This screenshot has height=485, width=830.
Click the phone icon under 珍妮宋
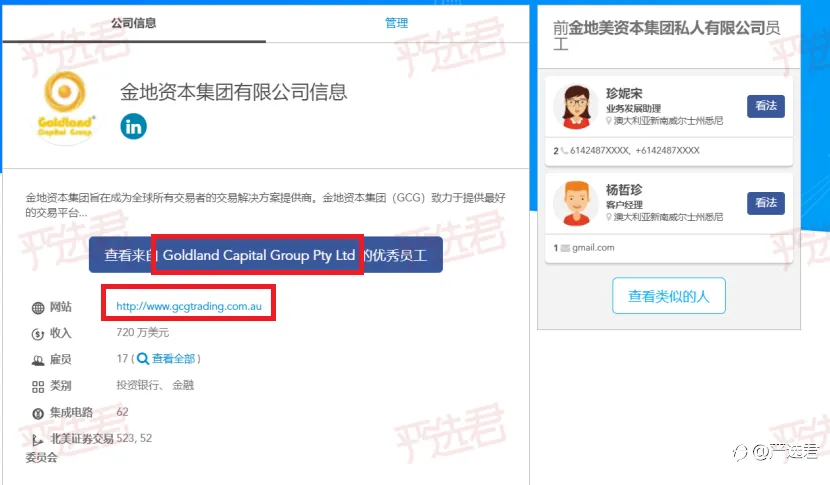coord(564,151)
